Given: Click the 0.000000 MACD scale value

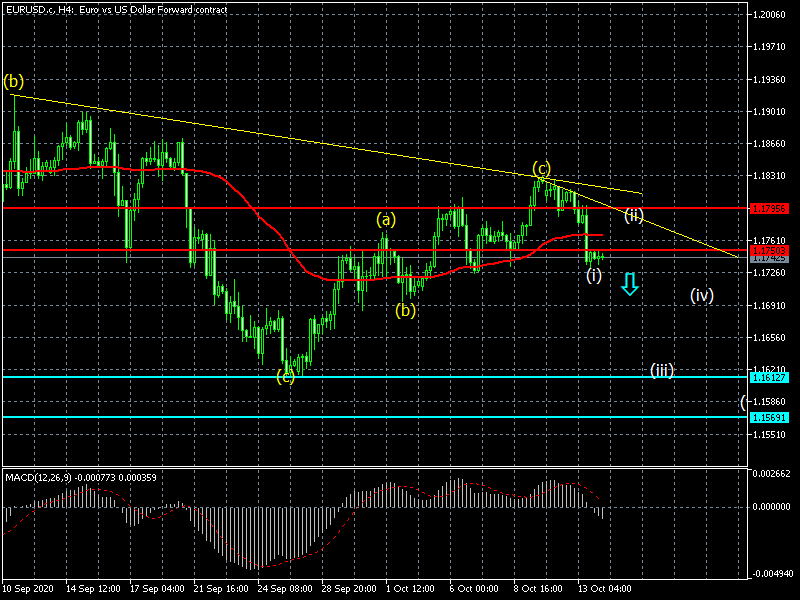Looking at the screenshot, I should [771, 507].
